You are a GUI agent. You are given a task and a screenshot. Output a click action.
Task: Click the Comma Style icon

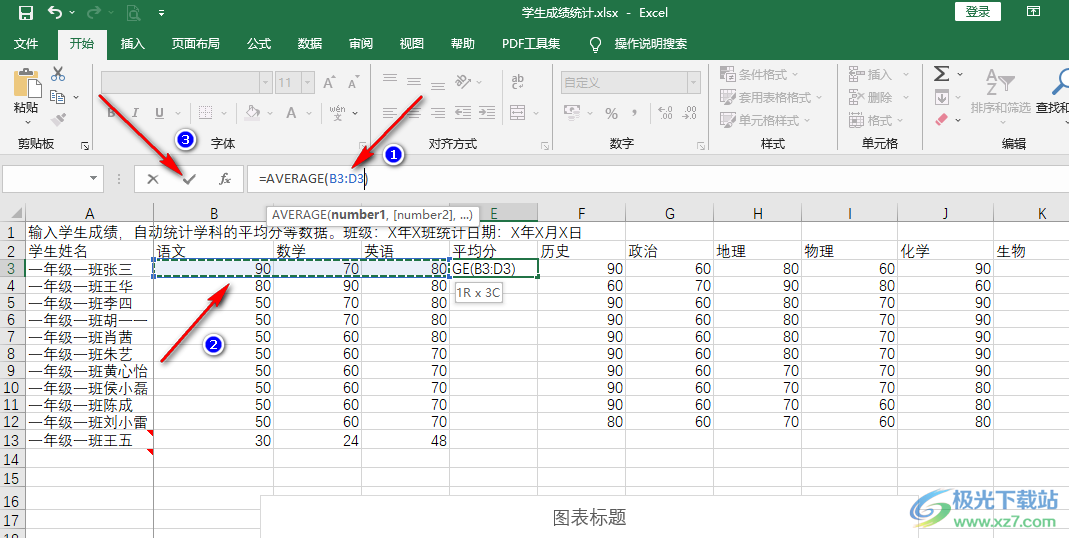coord(635,113)
